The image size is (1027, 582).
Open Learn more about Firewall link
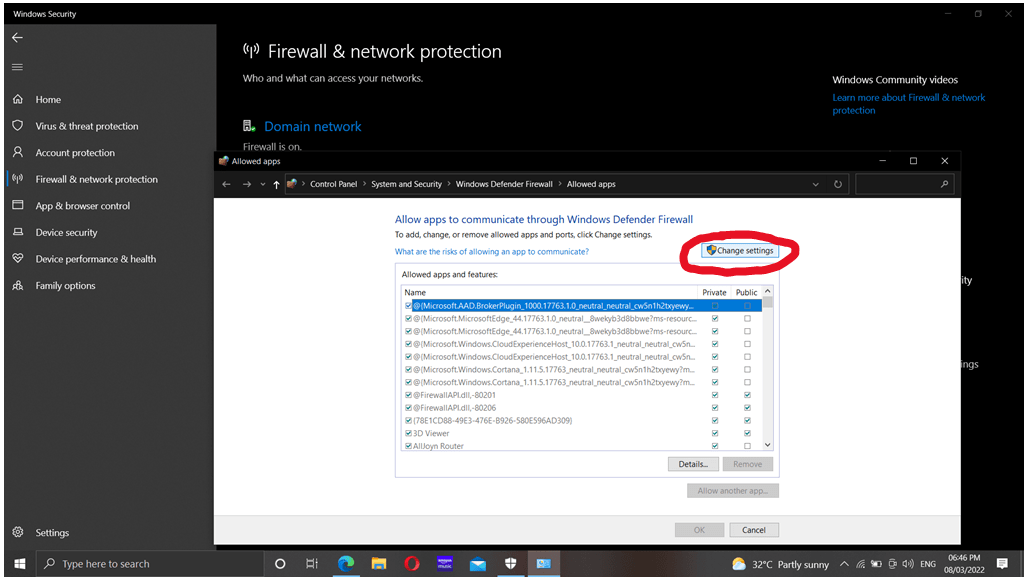pos(909,97)
